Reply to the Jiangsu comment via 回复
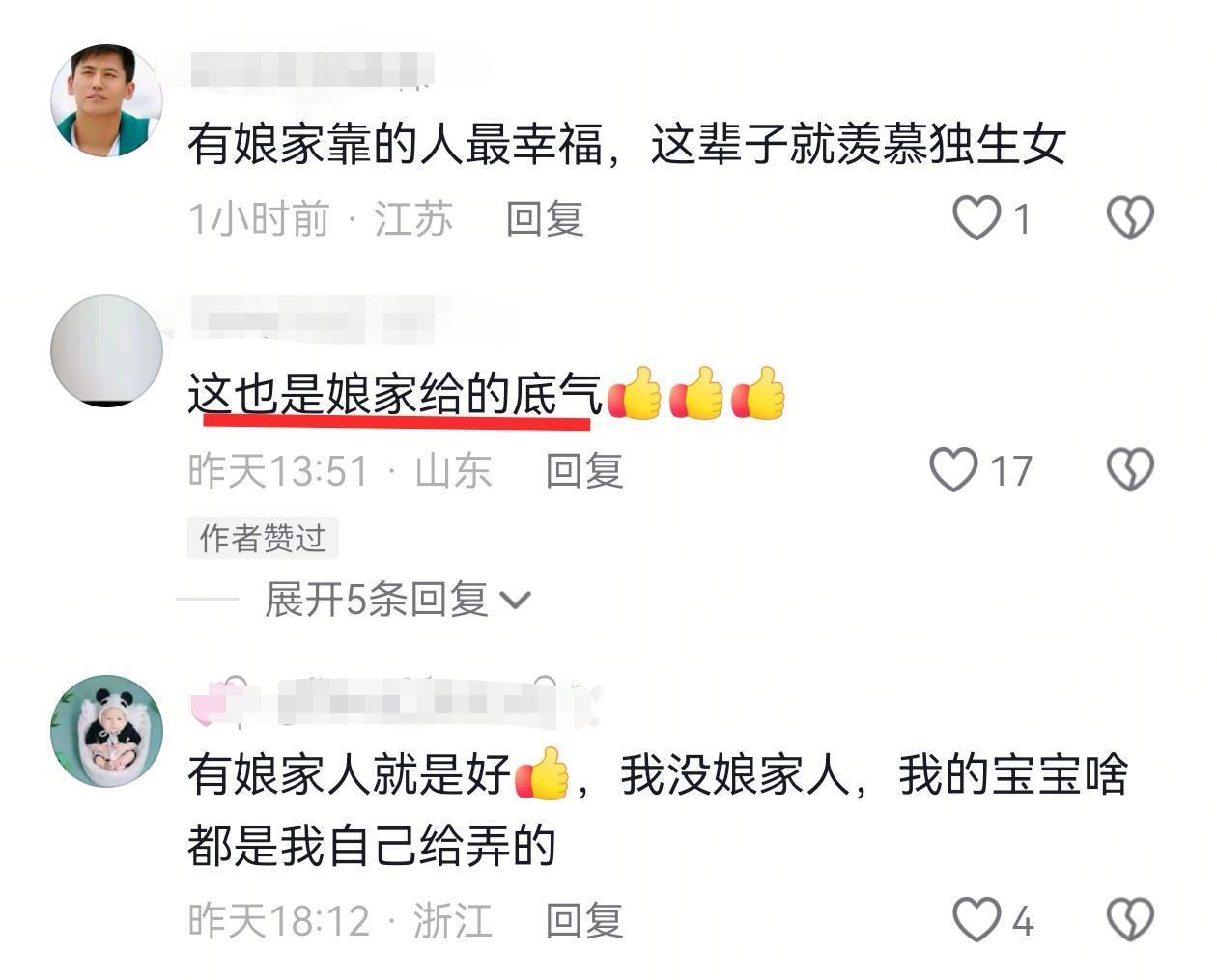The image size is (1217, 980). [x=545, y=219]
